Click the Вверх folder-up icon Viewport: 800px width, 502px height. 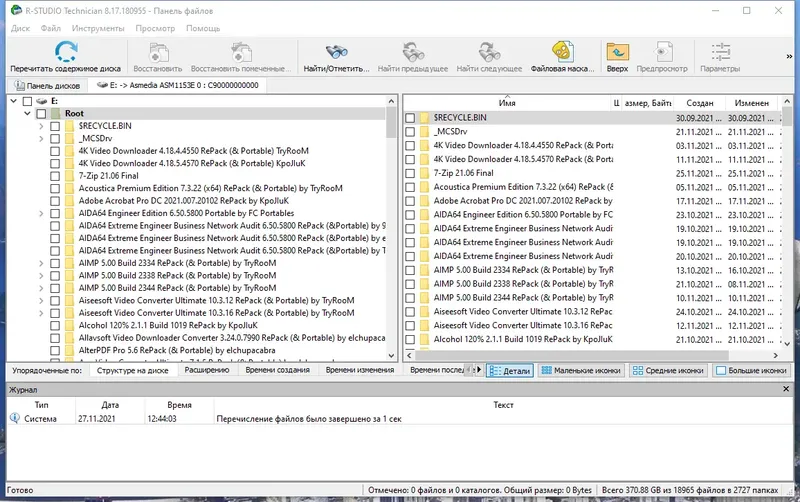pos(617,52)
